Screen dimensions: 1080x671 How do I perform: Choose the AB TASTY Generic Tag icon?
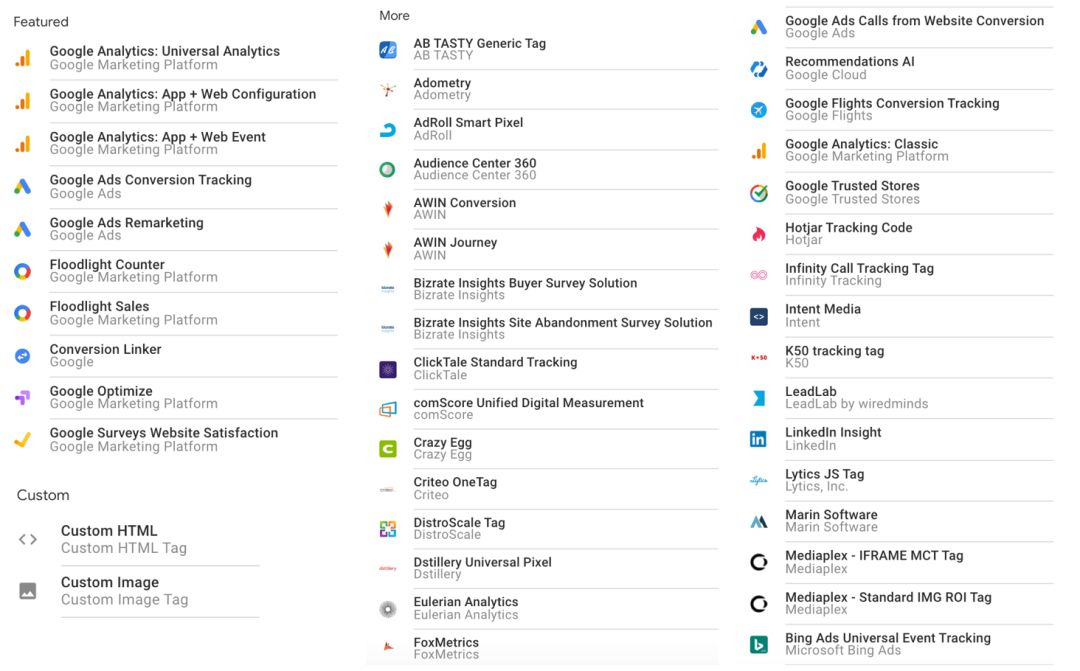point(388,50)
